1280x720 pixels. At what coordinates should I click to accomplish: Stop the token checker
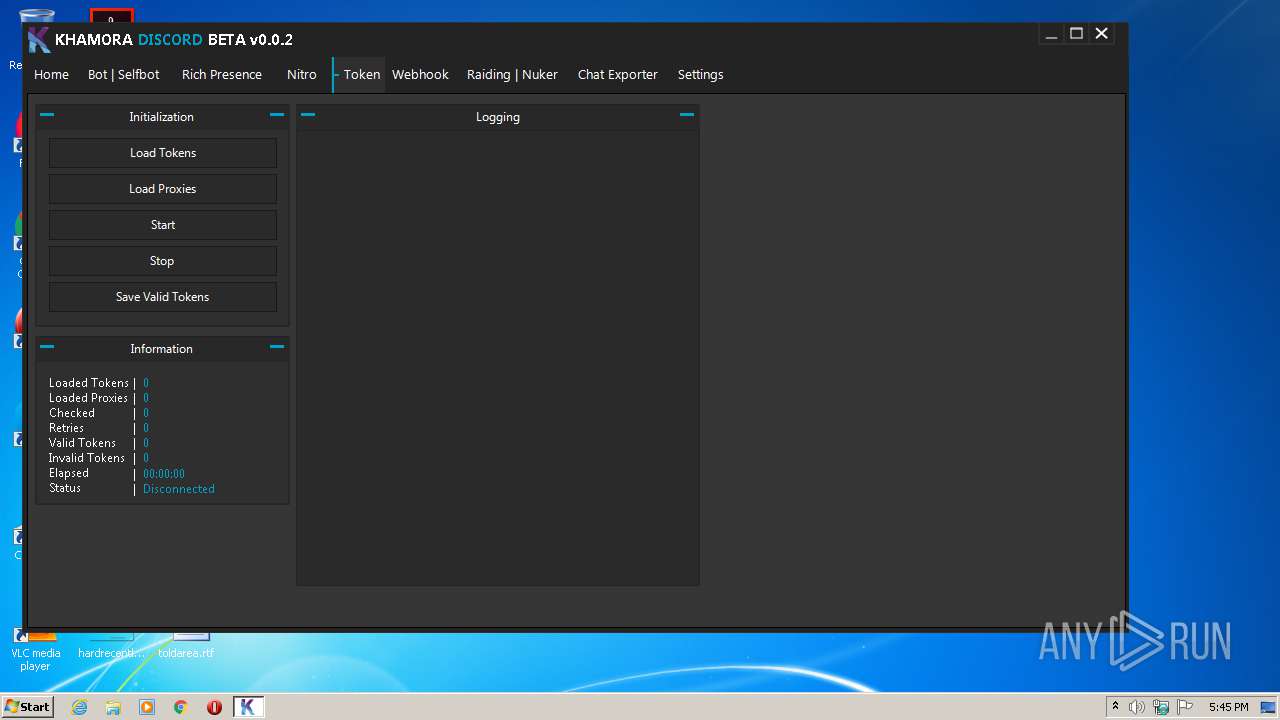click(x=163, y=261)
